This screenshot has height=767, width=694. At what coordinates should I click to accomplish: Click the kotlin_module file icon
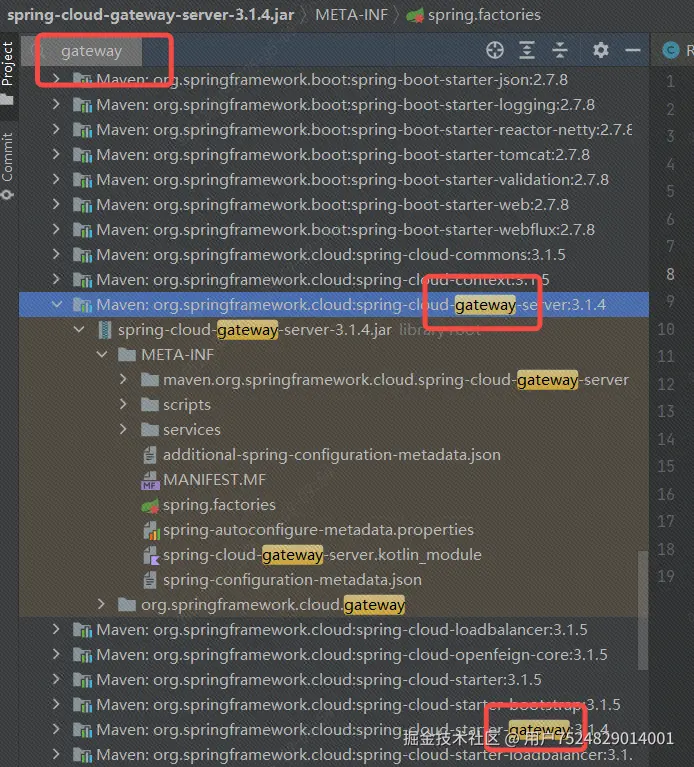(151, 555)
